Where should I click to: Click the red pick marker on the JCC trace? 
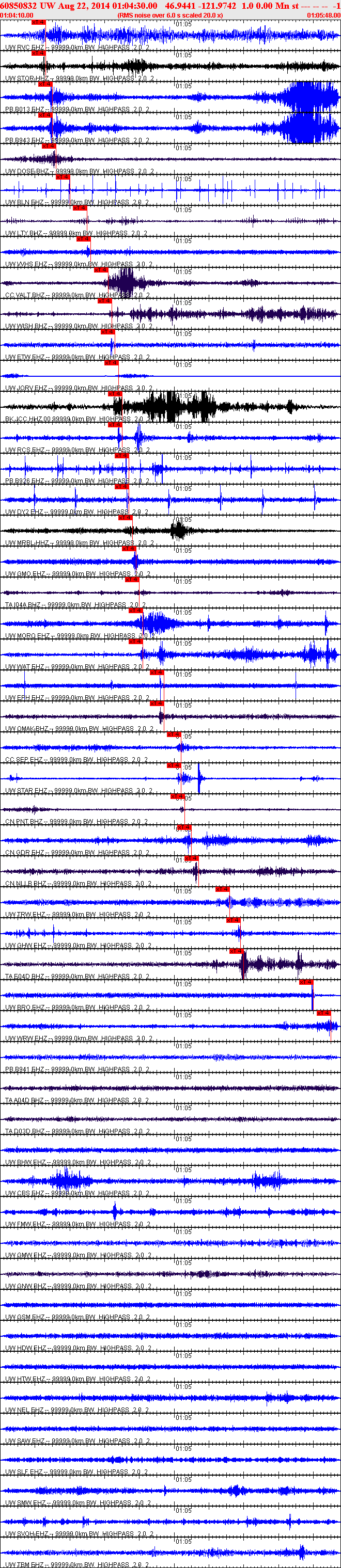tap(115, 394)
